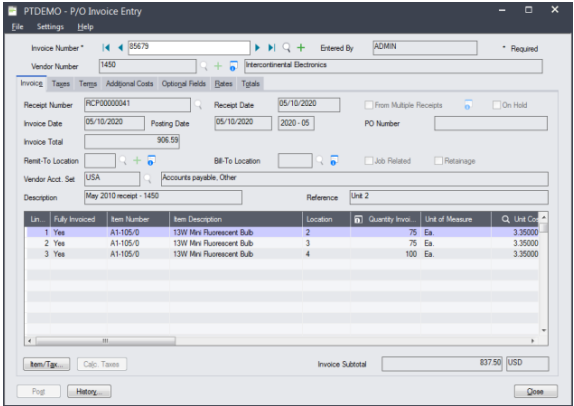Click the Post button

point(38,391)
